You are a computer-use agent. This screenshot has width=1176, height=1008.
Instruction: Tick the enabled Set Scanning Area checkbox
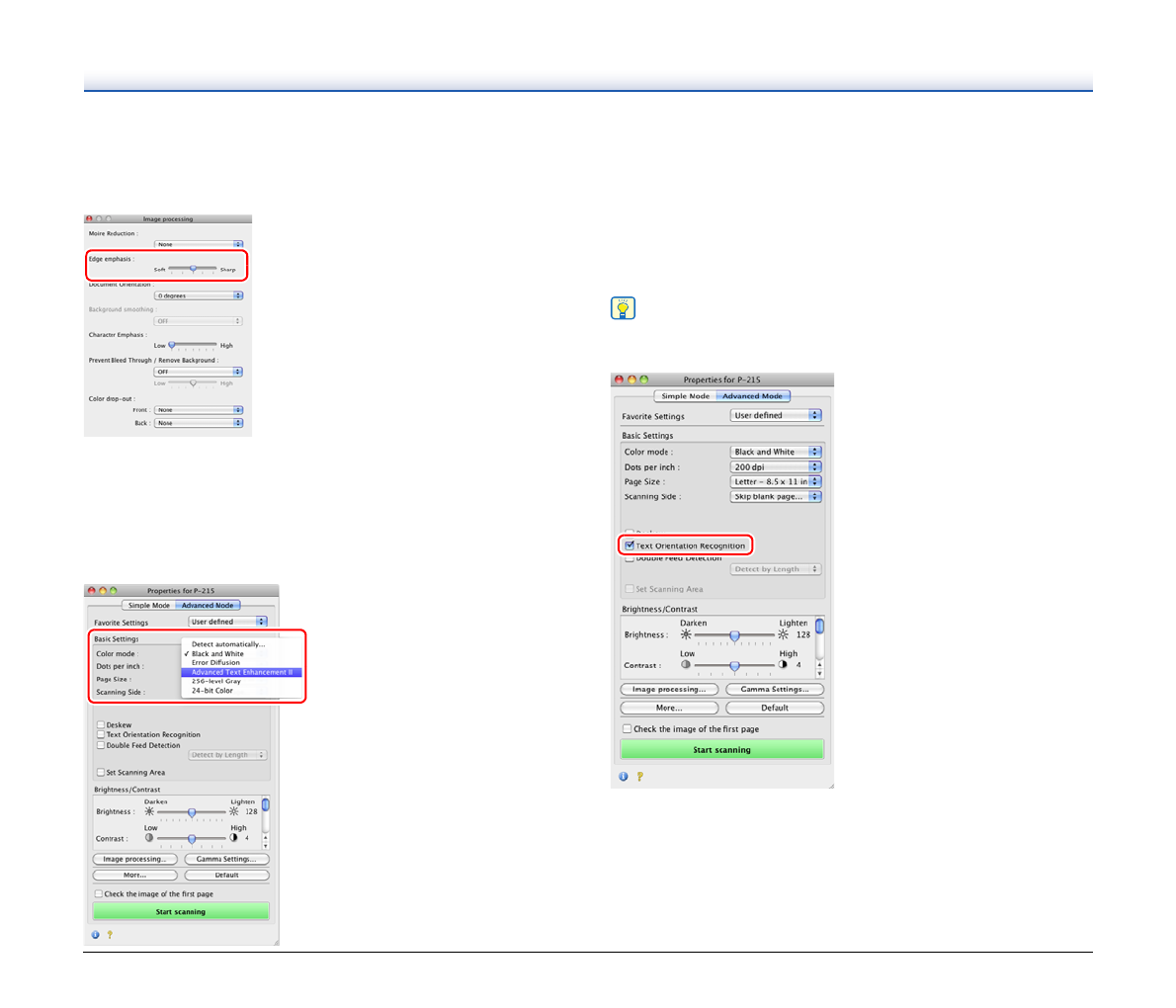tap(101, 773)
